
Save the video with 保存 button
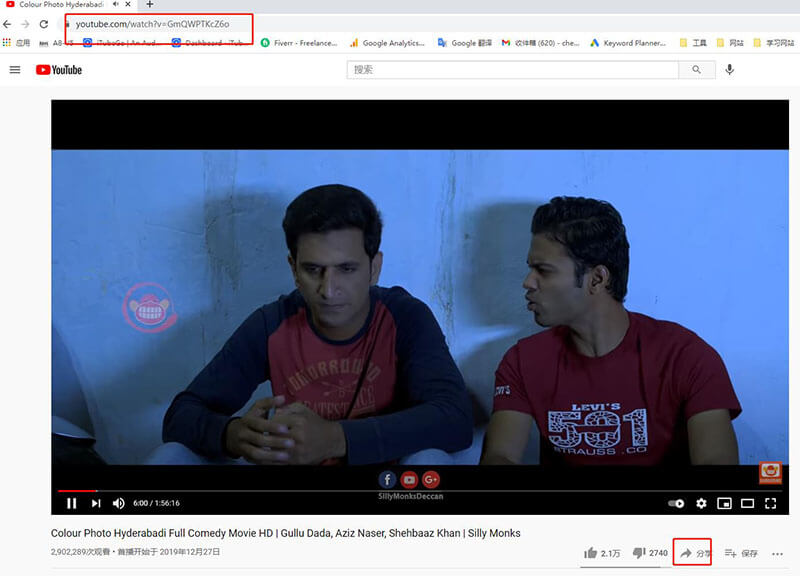(741, 553)
